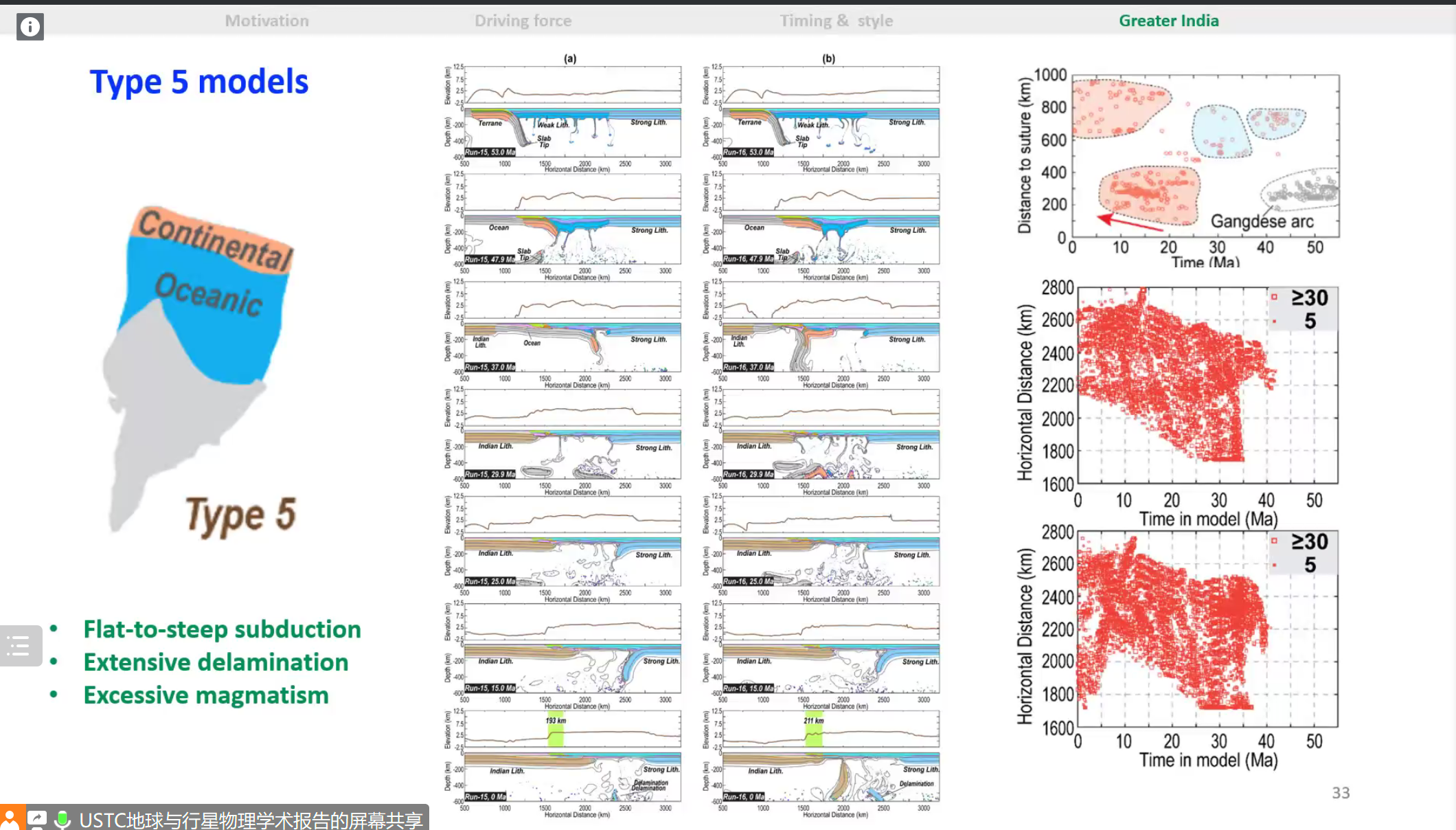Open the list panel icon on left edge
The width and height of the screenshot is (1456, 830).
coord(19,646)
